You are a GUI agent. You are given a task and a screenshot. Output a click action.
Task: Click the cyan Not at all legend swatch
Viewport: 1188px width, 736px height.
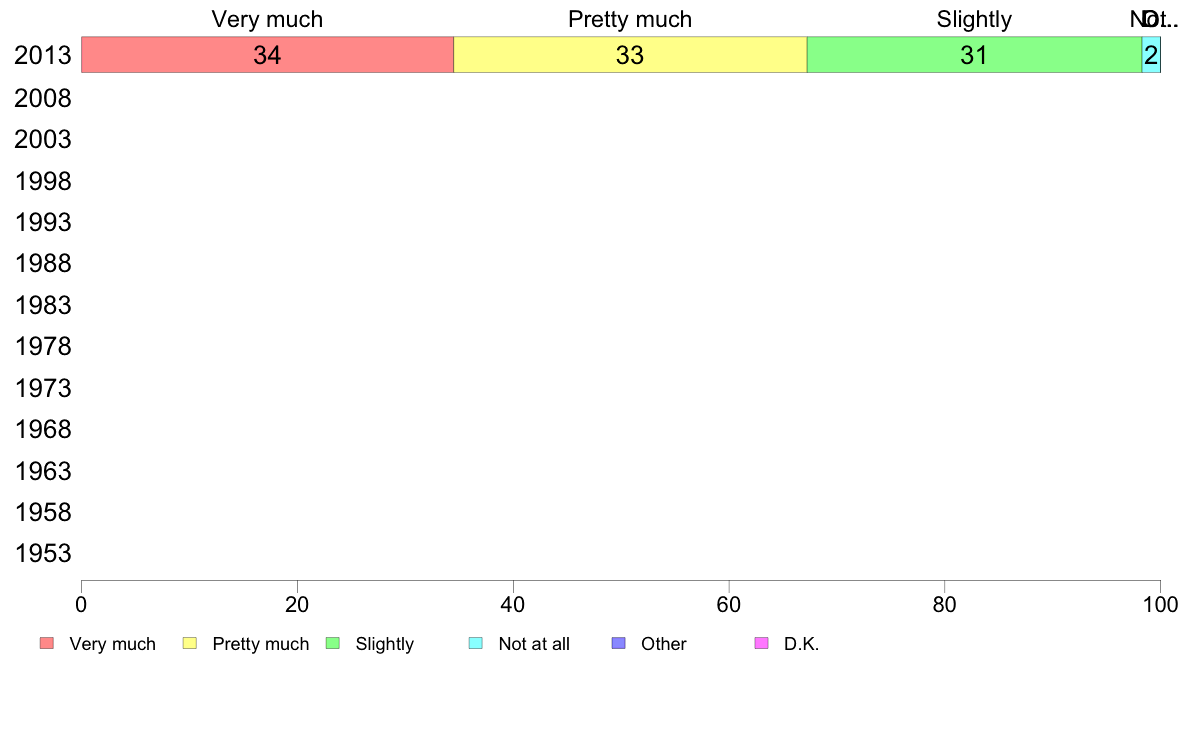(476, 643)
